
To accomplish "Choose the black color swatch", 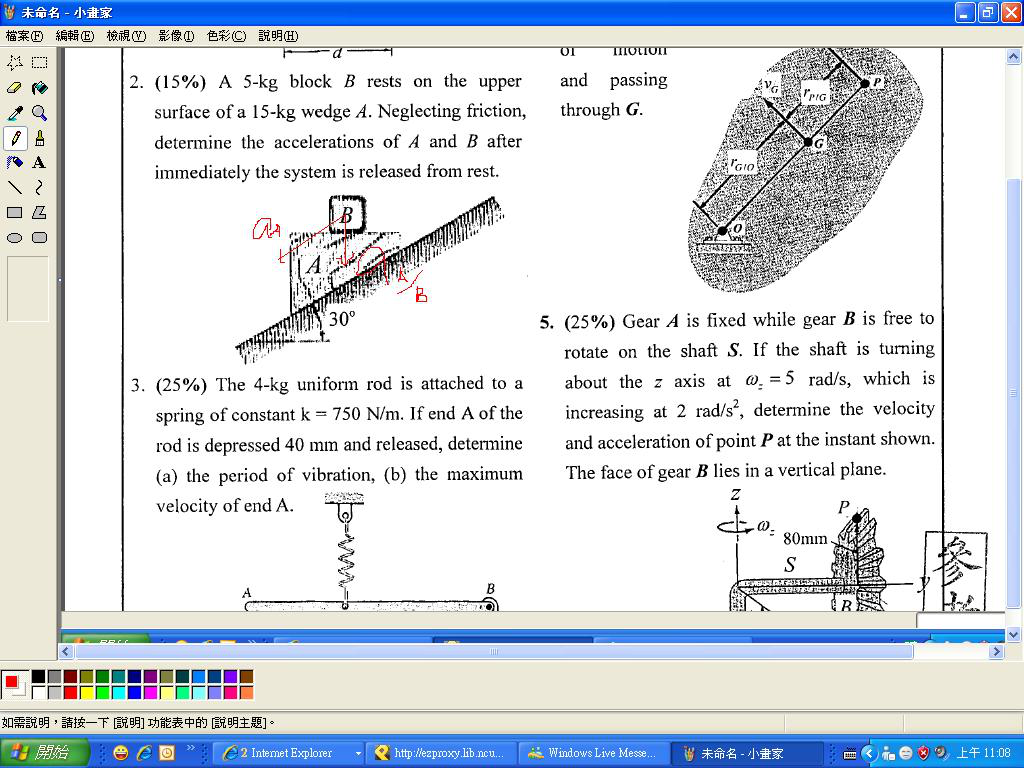I will tap(39, 677).
